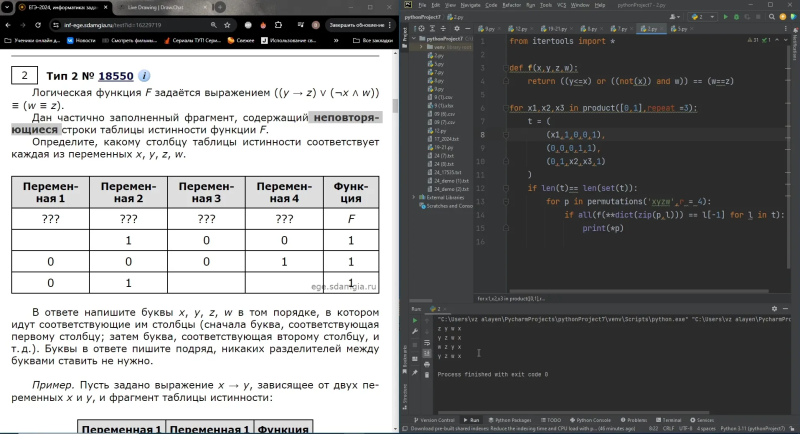
Task: Expand External Libraries in the project tree
Action: pos(414,197)
